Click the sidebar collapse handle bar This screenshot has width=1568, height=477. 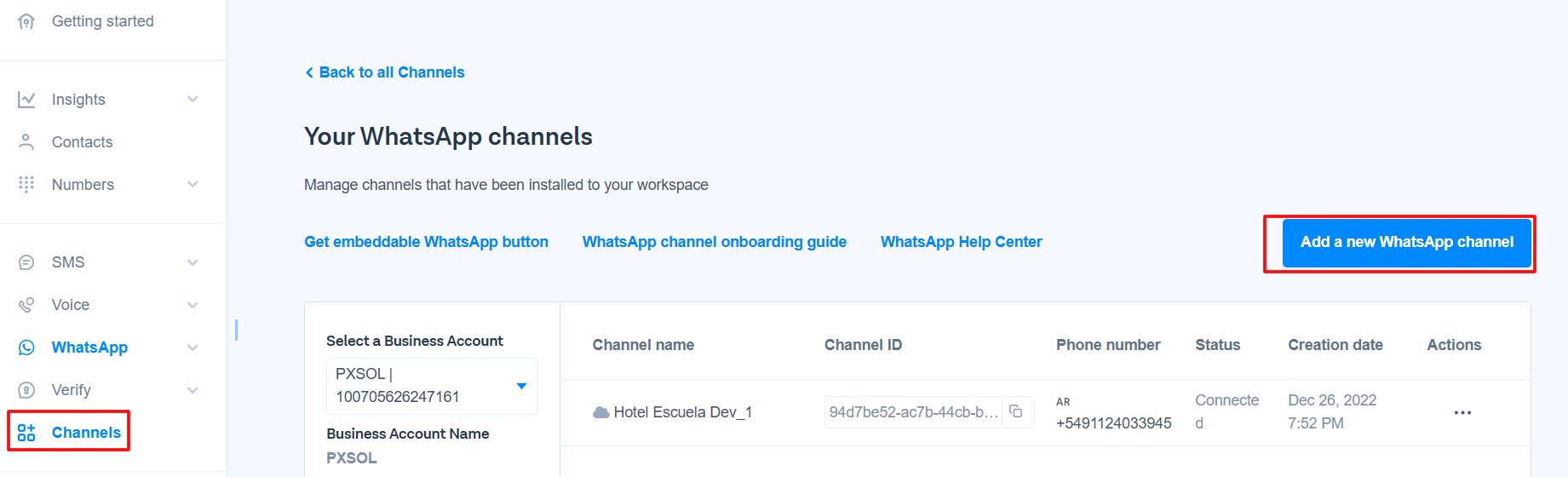click(236, 330)
